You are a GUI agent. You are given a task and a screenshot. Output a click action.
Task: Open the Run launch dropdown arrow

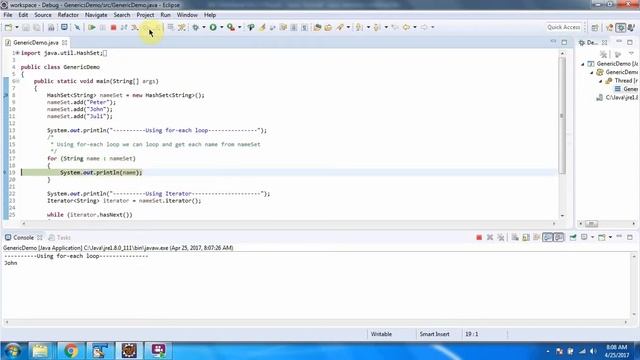coord(222,27)
